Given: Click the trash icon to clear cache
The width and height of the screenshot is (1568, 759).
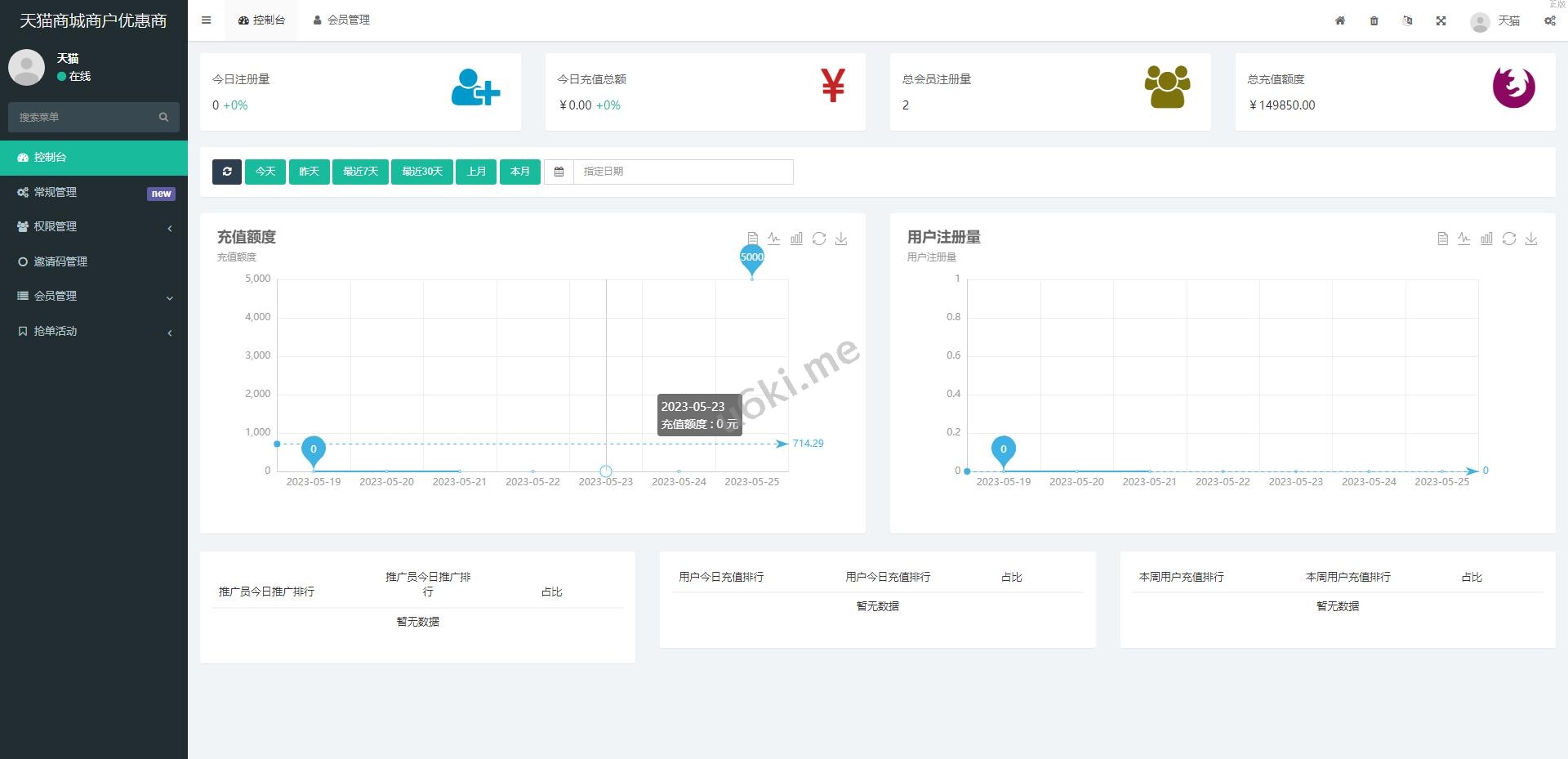Looking at the screenshot, I should [1374, 20].
